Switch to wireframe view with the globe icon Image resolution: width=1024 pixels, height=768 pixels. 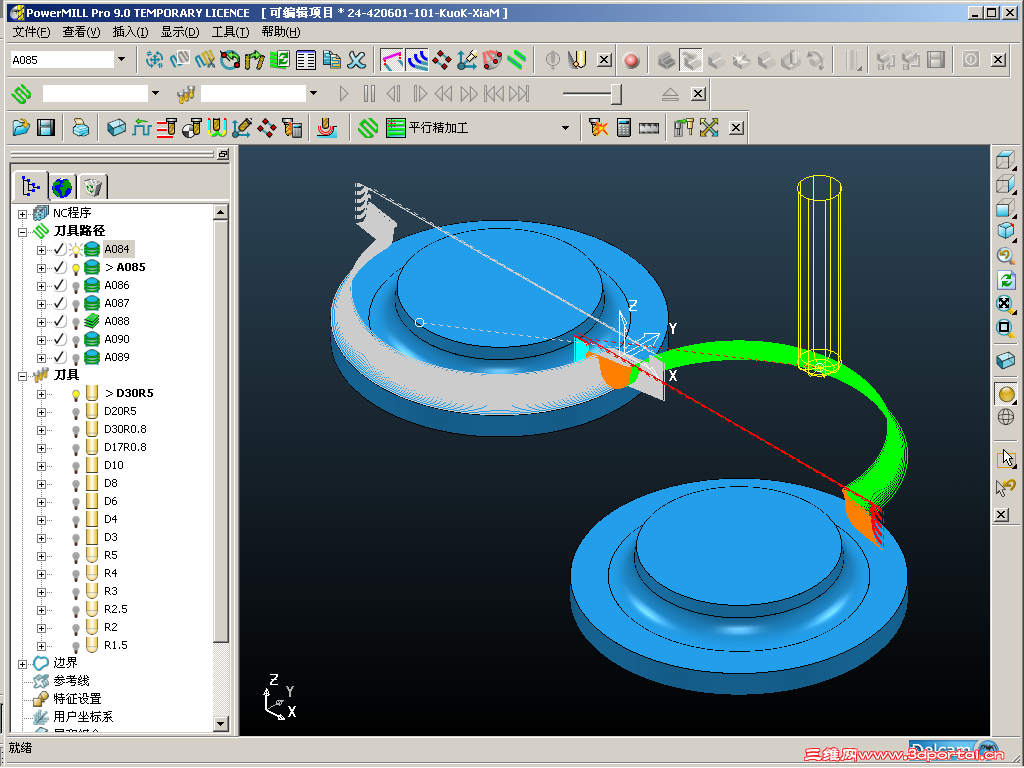tap(1006, 417)
